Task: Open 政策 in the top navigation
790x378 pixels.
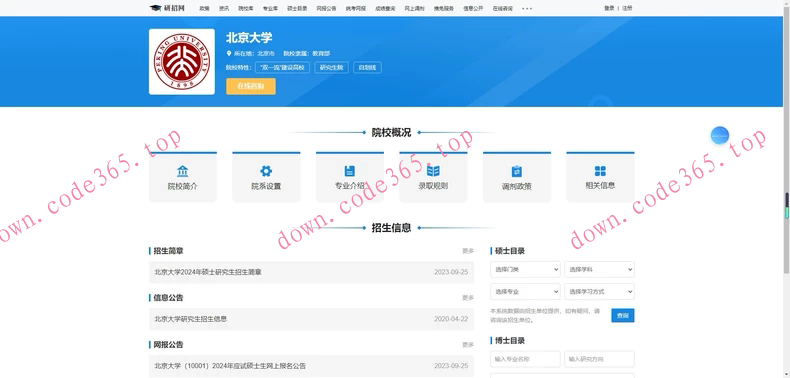Action: pyautogui.click(x=204, y=9)
